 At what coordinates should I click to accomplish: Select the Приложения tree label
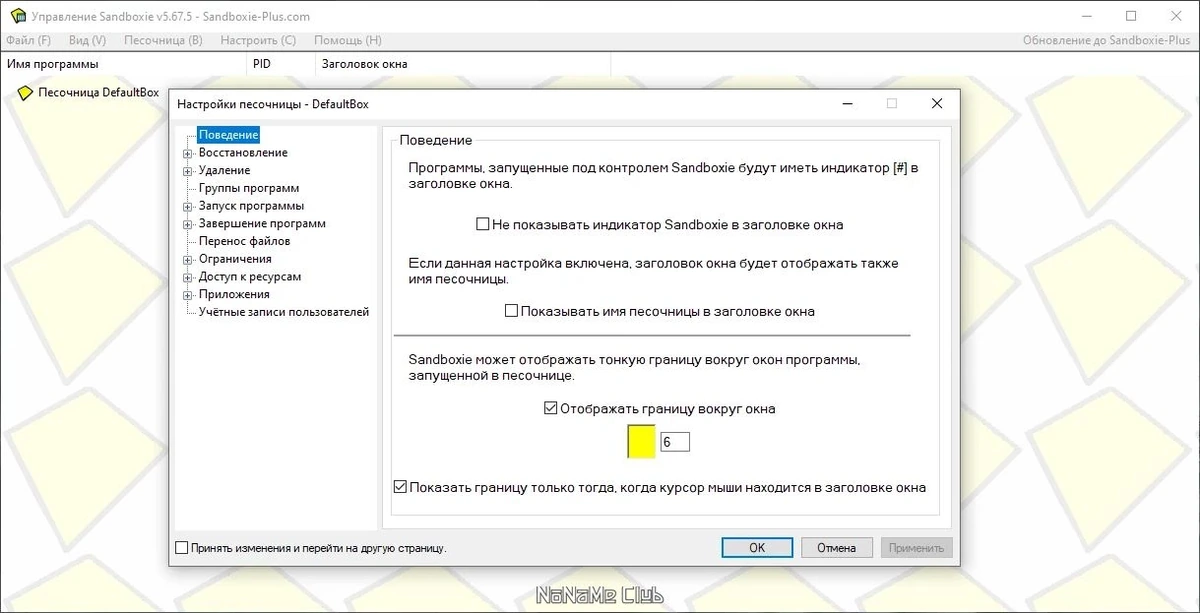(x=234, y=295)
